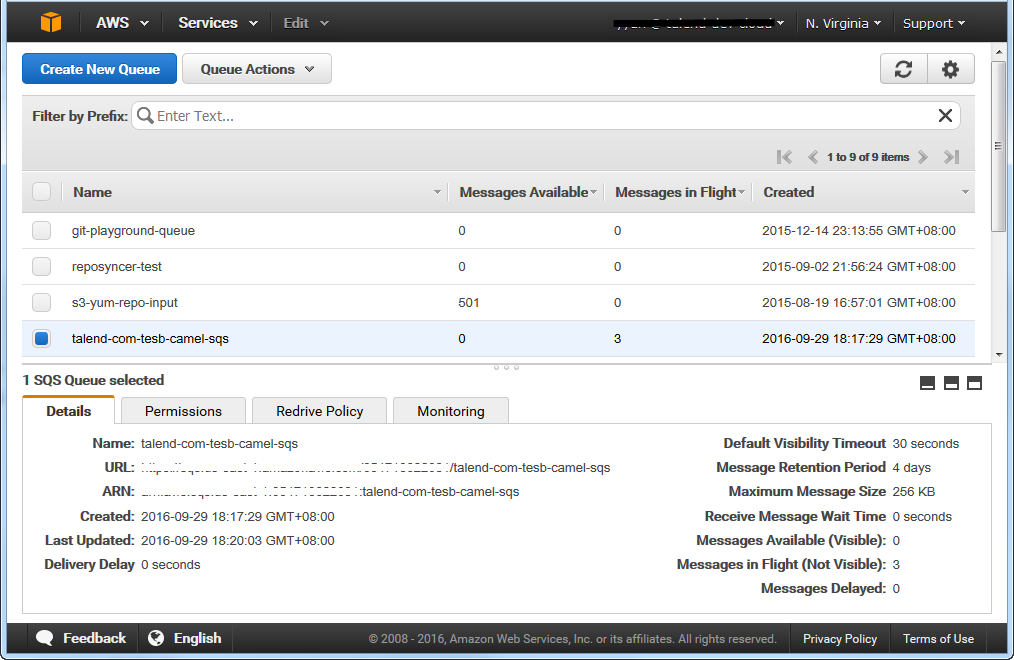Select the git-playground-queue row name
Image resolution: width=1014 pixels, height=660 pixels.
coord(133,231)
